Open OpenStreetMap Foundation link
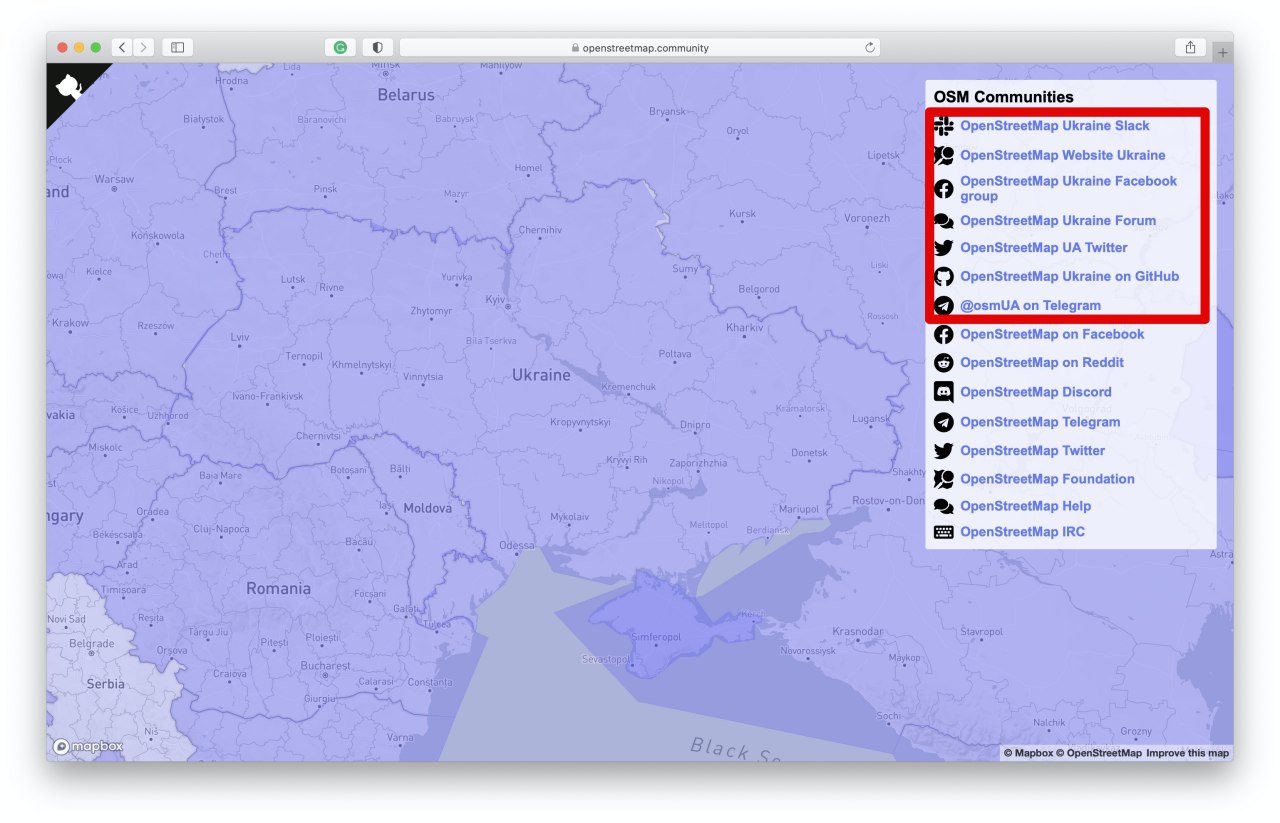Viewport: 1280px width, 823px height. [x=1048, y=479]
